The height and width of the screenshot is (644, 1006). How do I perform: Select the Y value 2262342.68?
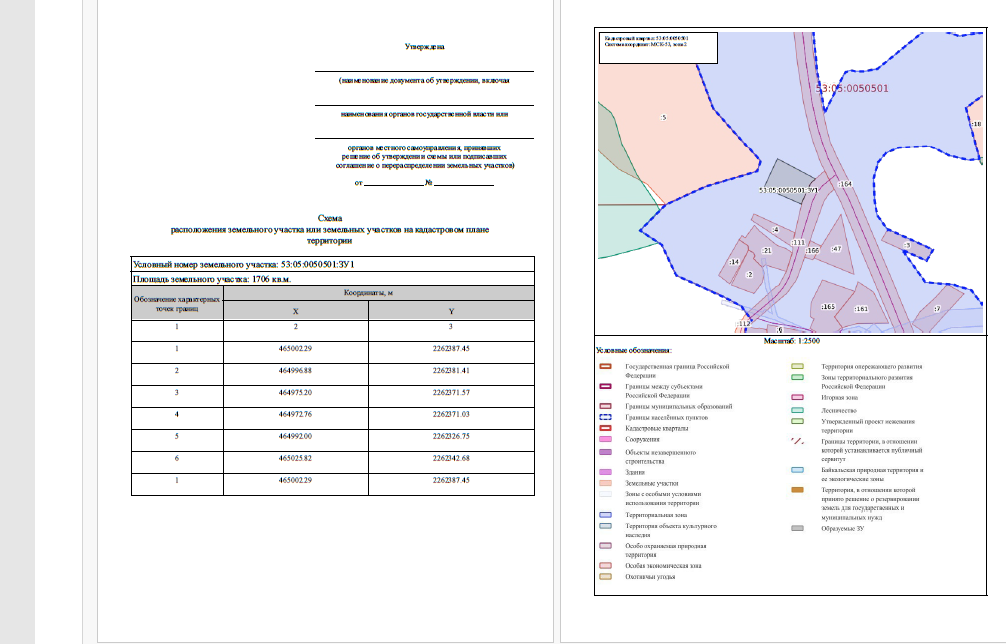point(451,459)
